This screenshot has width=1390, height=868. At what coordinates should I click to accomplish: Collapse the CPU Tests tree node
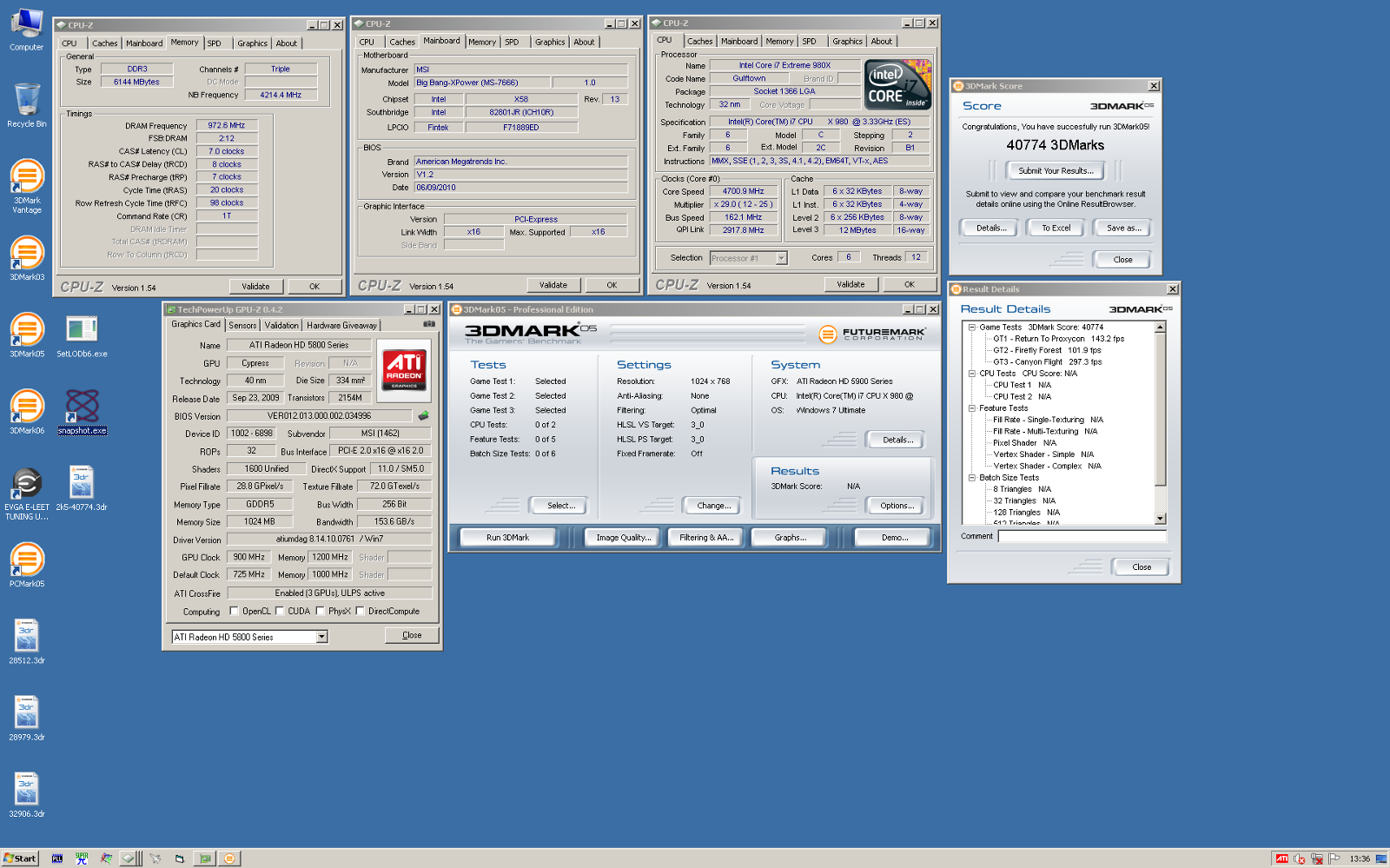point(972,374)
